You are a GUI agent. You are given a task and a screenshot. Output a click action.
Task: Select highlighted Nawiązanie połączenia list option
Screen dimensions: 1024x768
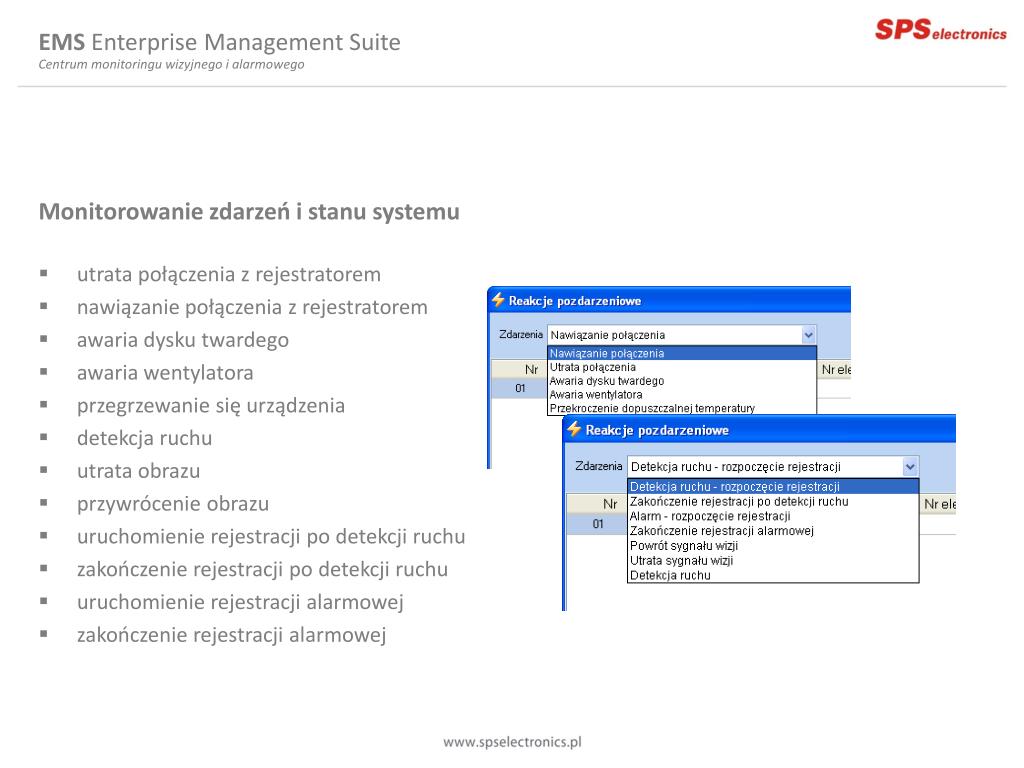[682, 353]
